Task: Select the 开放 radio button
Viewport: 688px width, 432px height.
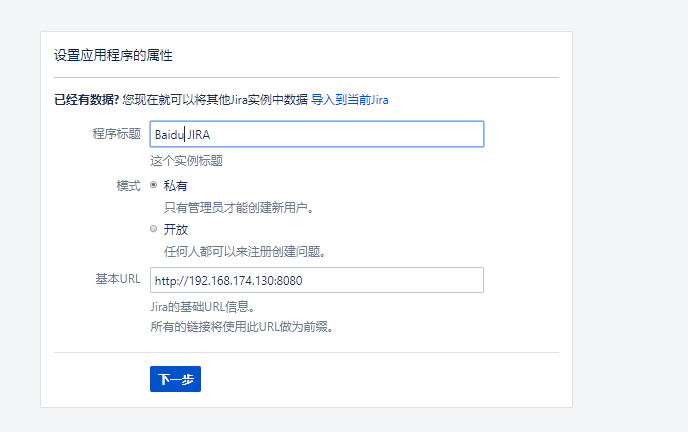Action: [154, 229]
